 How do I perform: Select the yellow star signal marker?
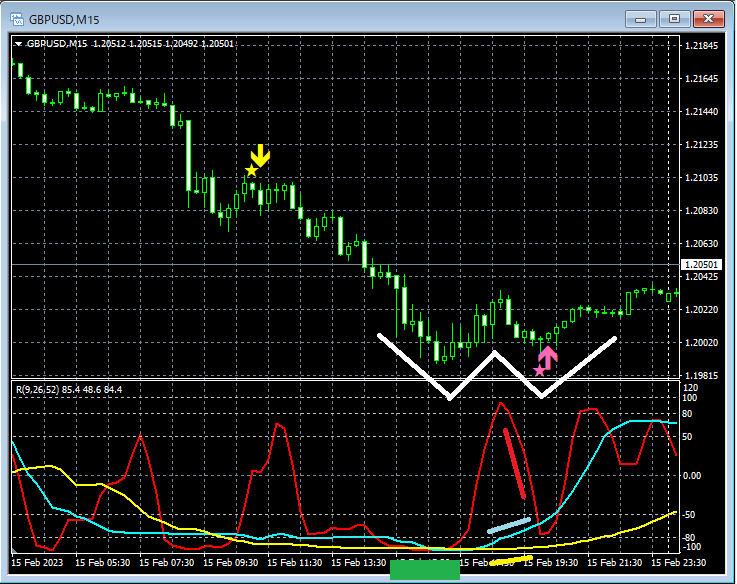point(251,171)
